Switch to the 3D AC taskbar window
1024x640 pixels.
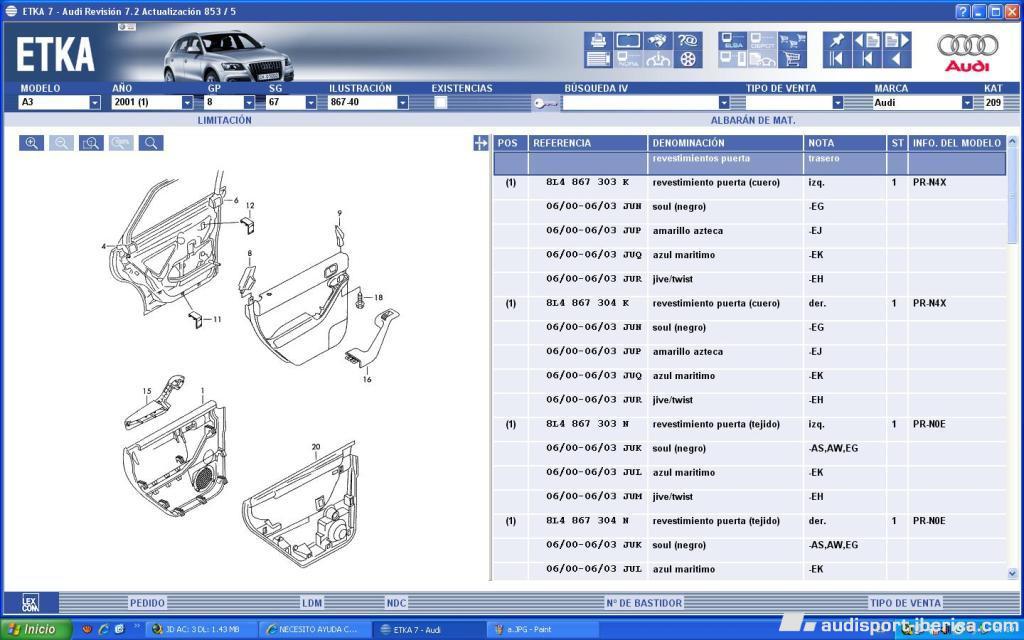pos(201,630)
